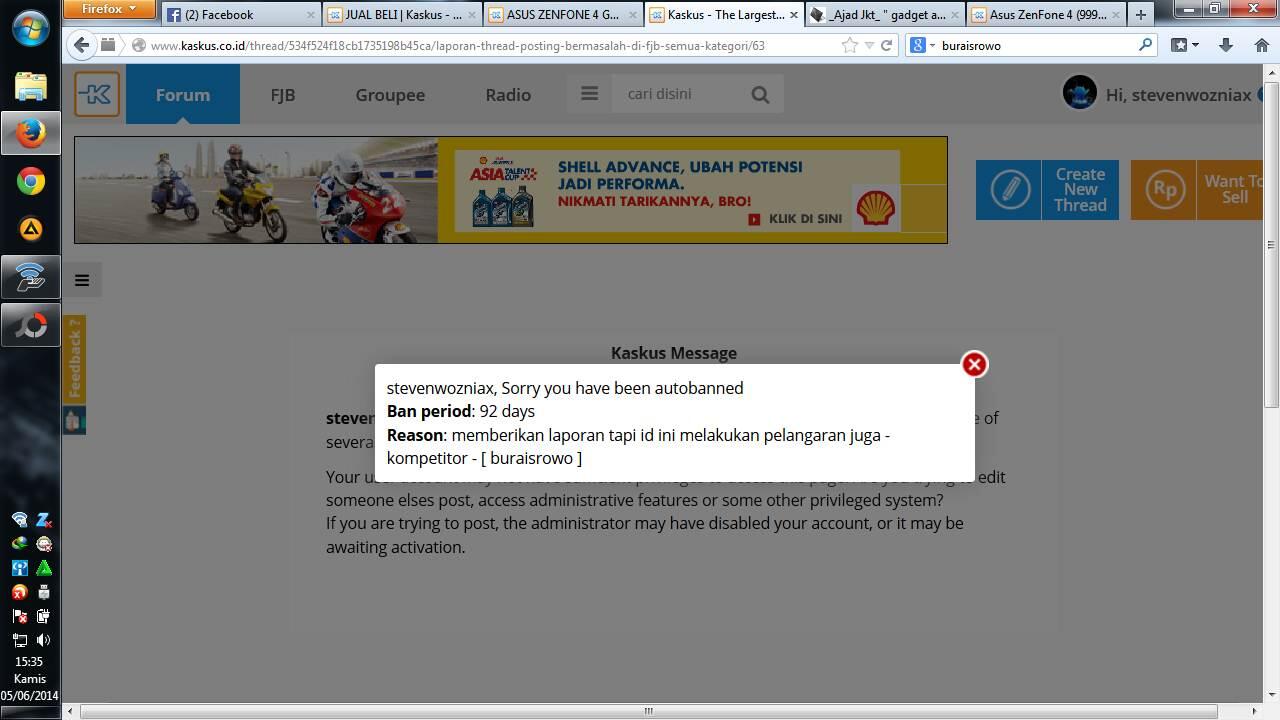Click the 'Kaskus Message' heading
This screenshot has height=720, width=1280.
coord(674,353)
